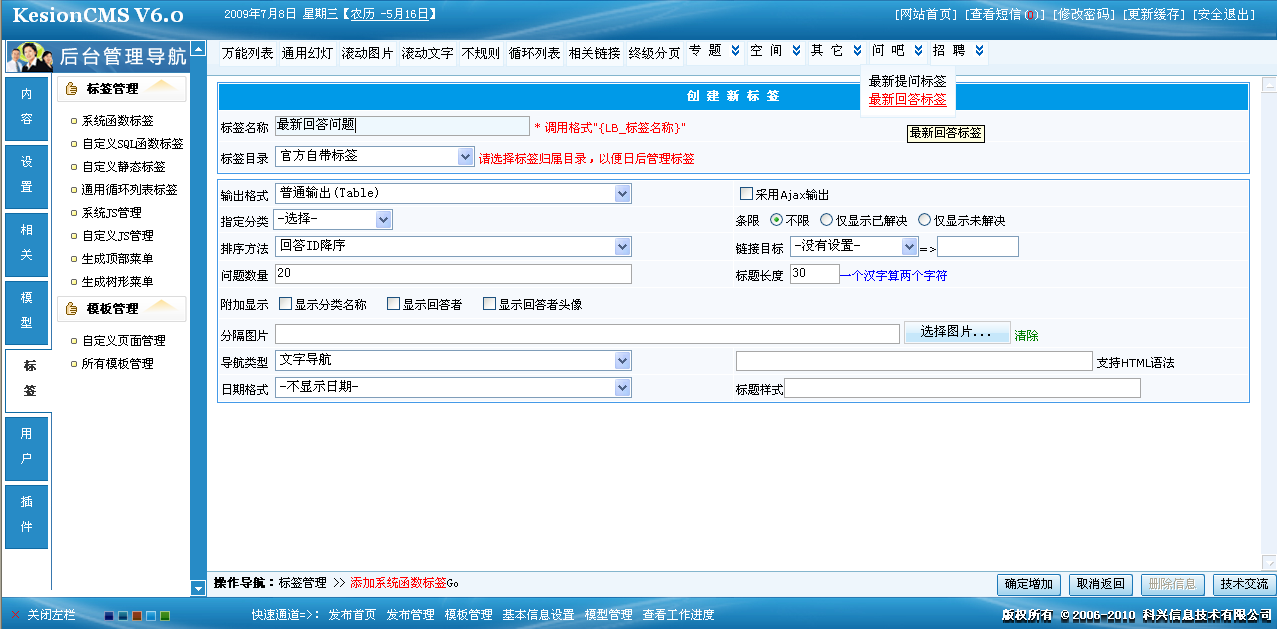The width and height of the screenshot is (1277, 629).
Task: Select the 仅显示已解决 radio option
Action: [x=825, y=221]
